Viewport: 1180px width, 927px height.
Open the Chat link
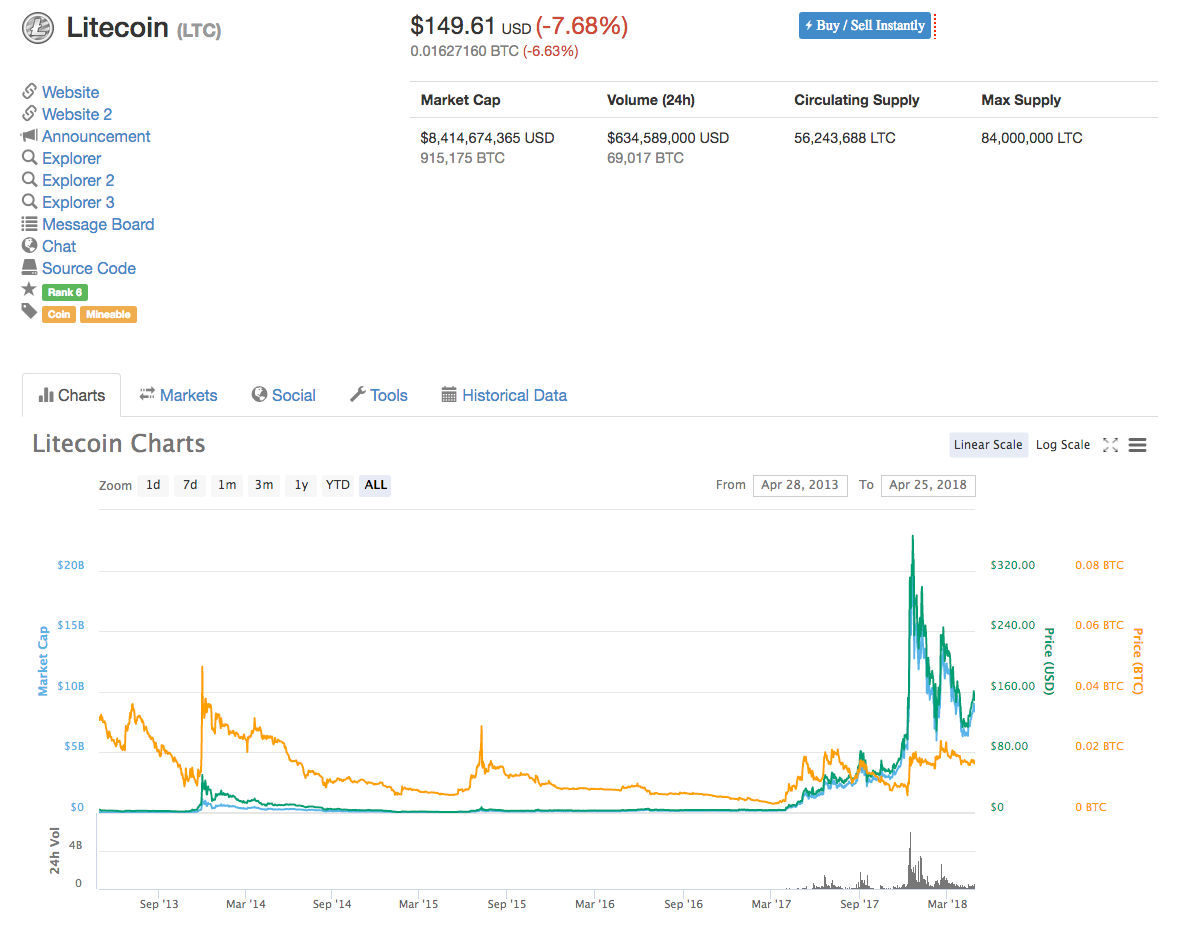click(x=59, y=246)
